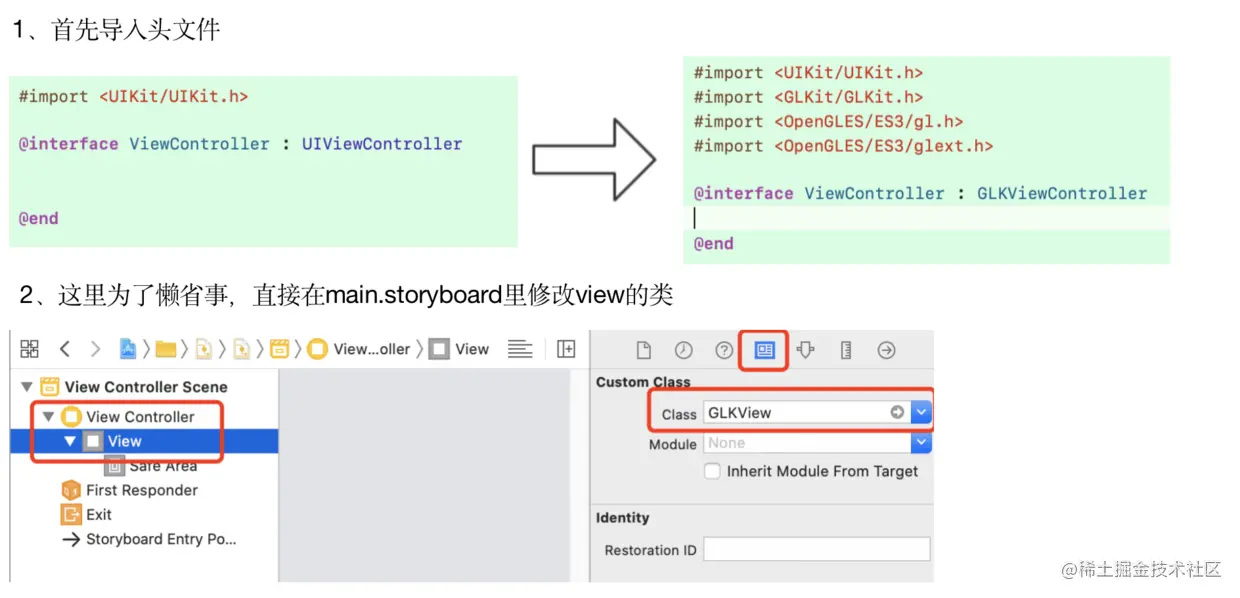Screen dimensions: 1240x598
Task: Click the GLKit/GLKit.h import line
Action: [808, 97]
